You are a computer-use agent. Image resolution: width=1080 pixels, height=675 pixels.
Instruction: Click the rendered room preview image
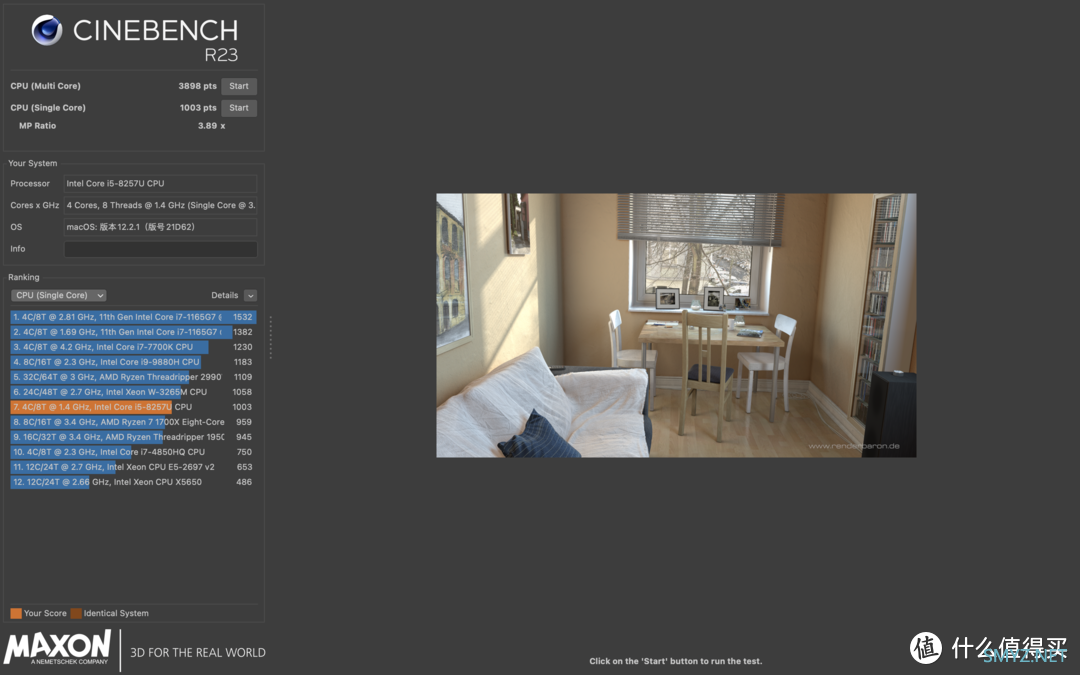676,325
